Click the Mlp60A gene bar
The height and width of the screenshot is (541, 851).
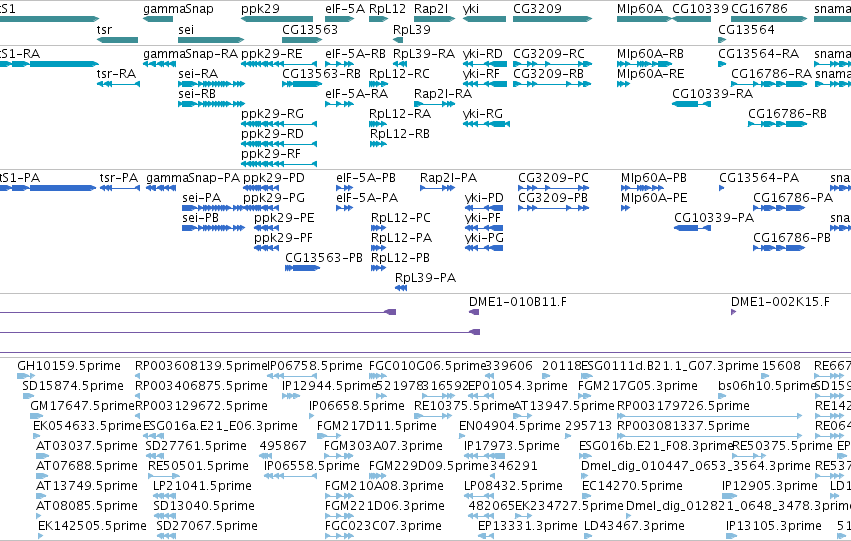(644, 19)
